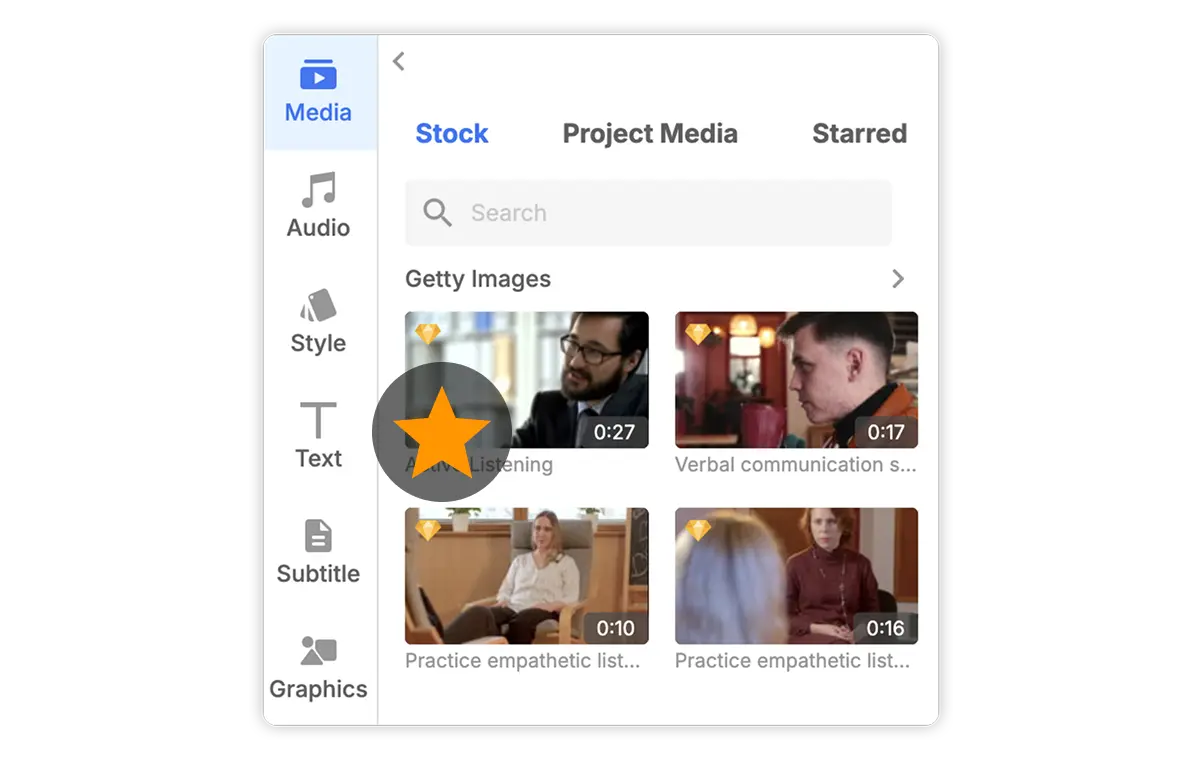Switch to the Stock tab
Viewport: 1200px width, 760px height.
451,133
